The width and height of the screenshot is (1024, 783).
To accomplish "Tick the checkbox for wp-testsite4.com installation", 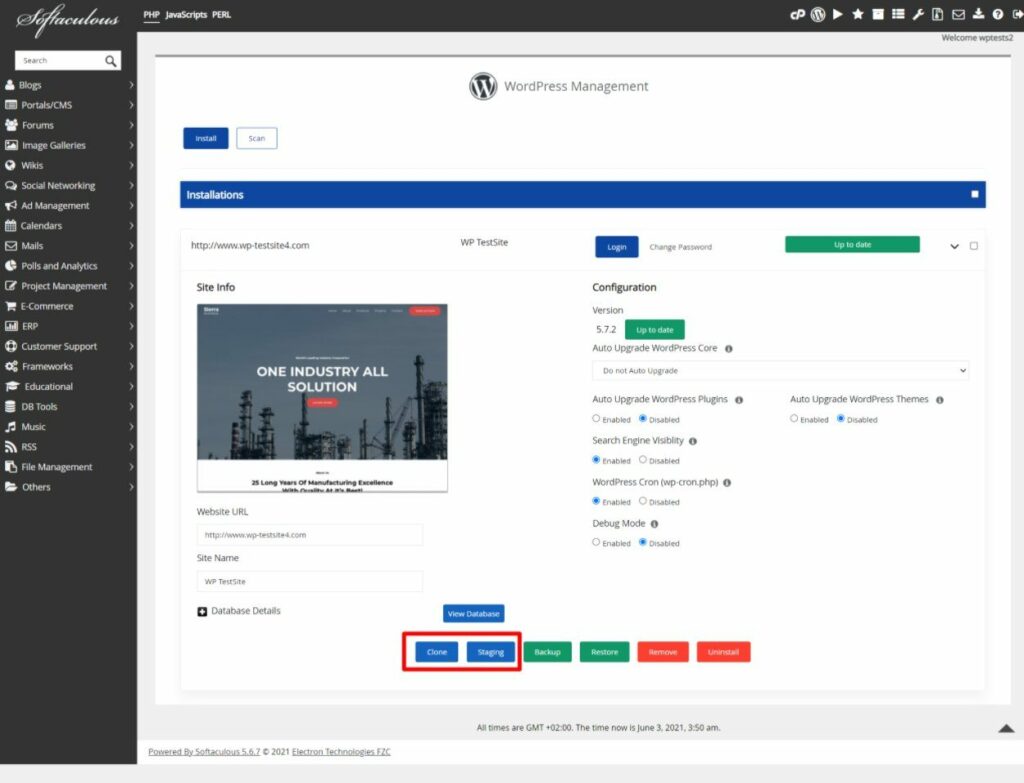I will [974, 246].
